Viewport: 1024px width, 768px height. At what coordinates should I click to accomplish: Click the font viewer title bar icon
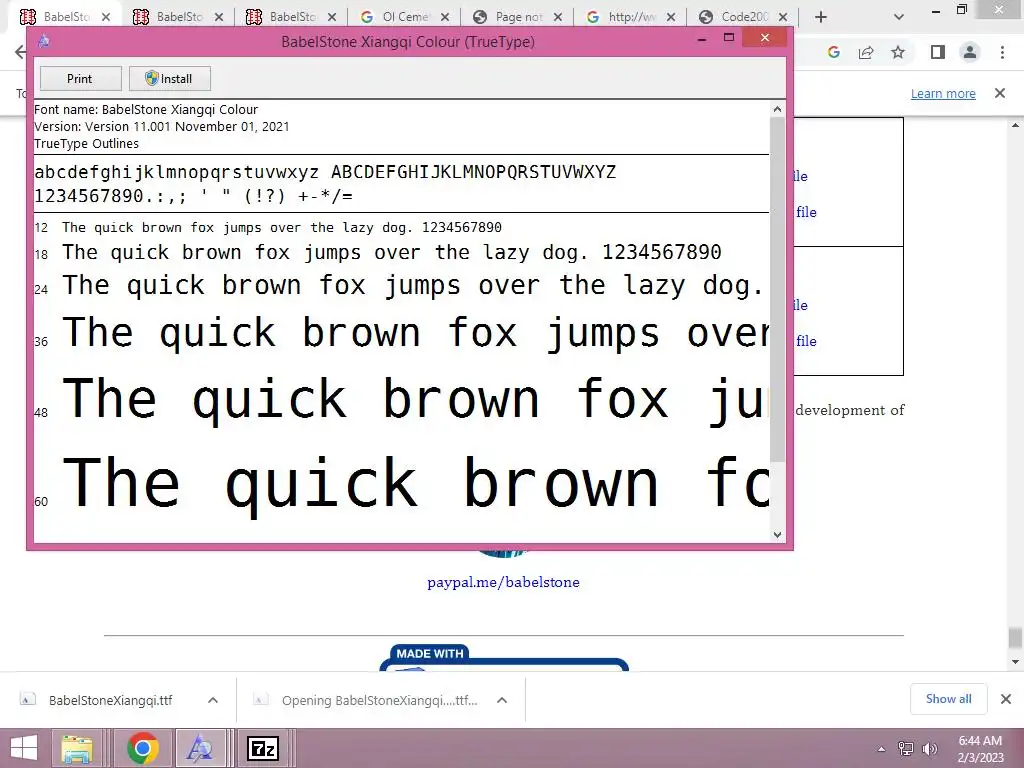pos(44,41)
